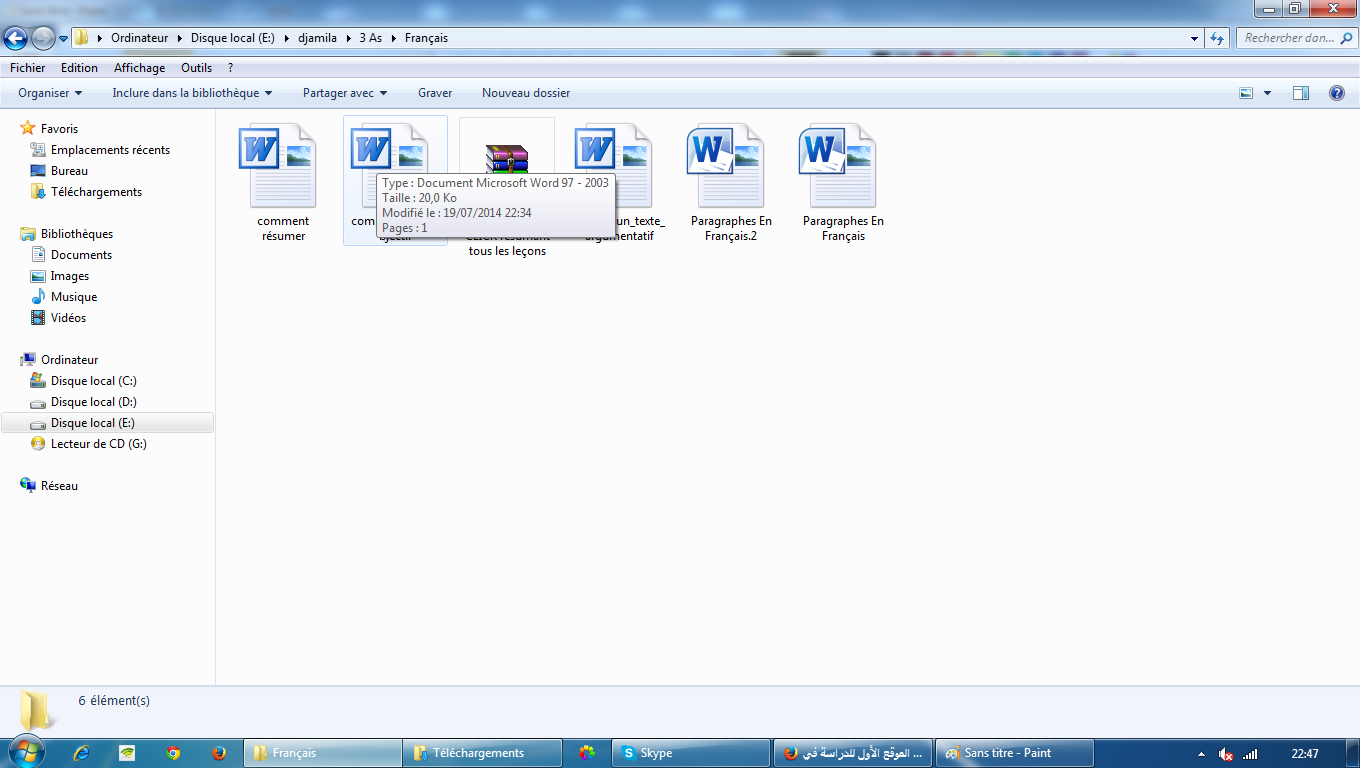The image size is (1360, 768).
Task: Open the Documents library
Action: 81,255
